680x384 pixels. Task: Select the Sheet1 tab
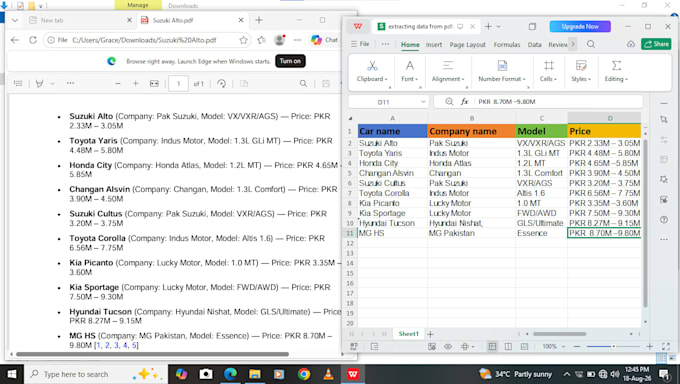click(x=409, y=334)
